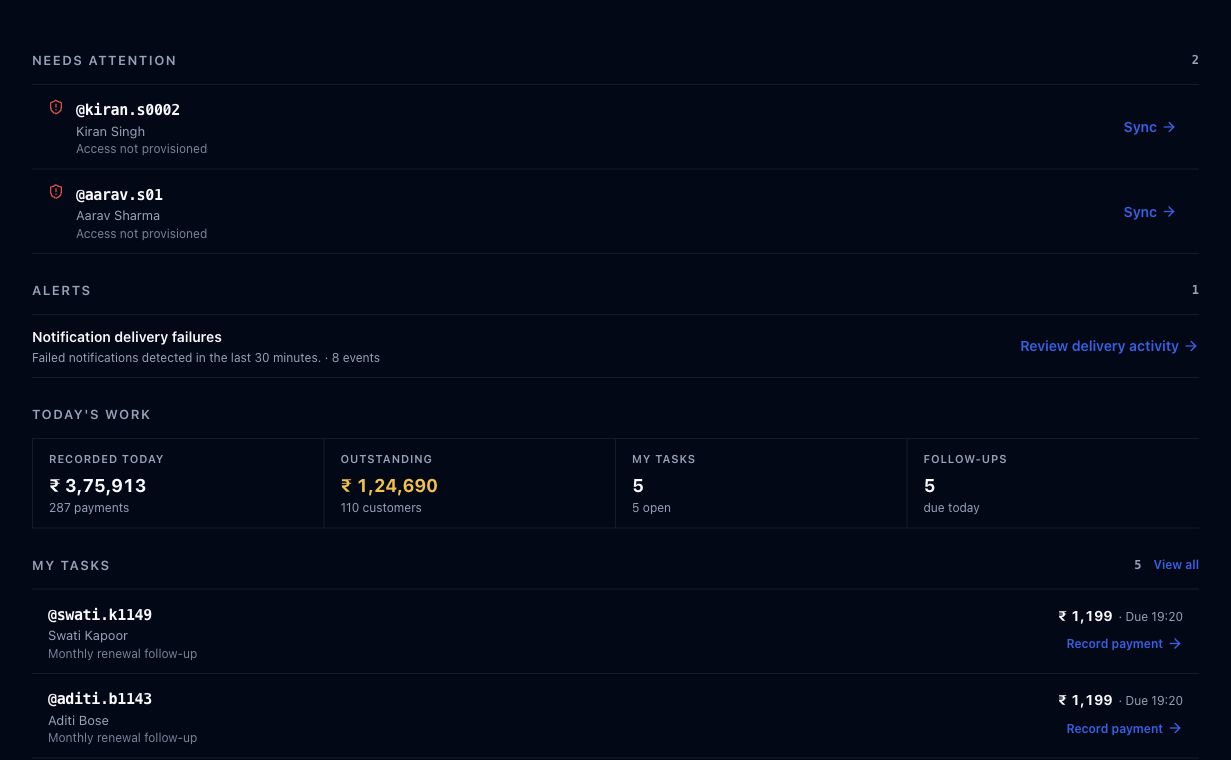Open Review delivery activity link
The height and width of the screenshot is (760, 1231).
(x=1109, y=346)
